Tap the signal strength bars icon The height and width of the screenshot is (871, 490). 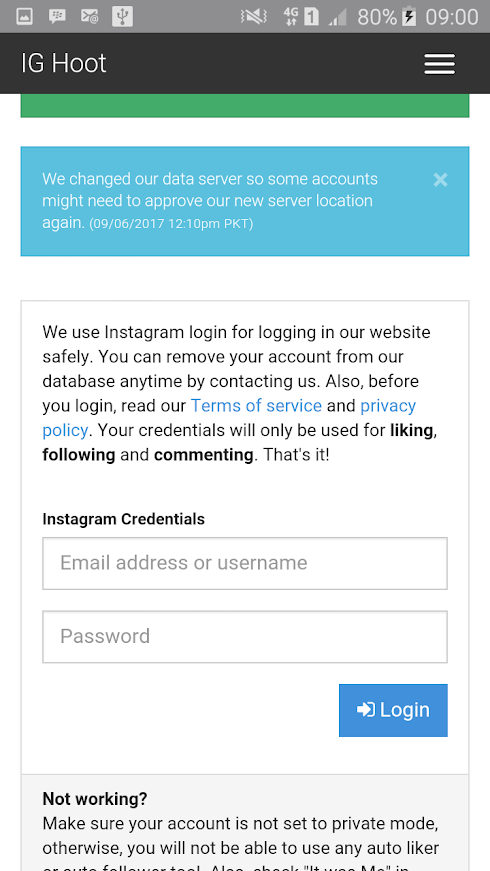(337, 17)
